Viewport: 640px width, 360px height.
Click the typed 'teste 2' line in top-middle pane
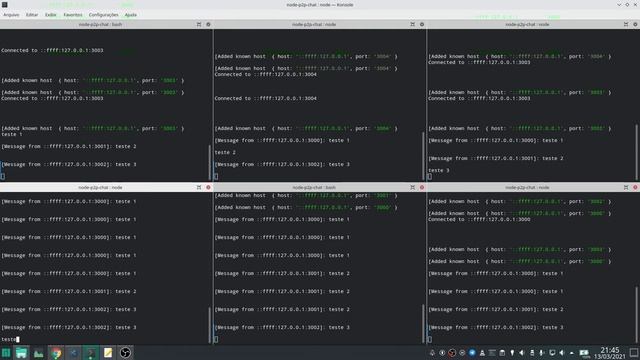pos(225,152)
